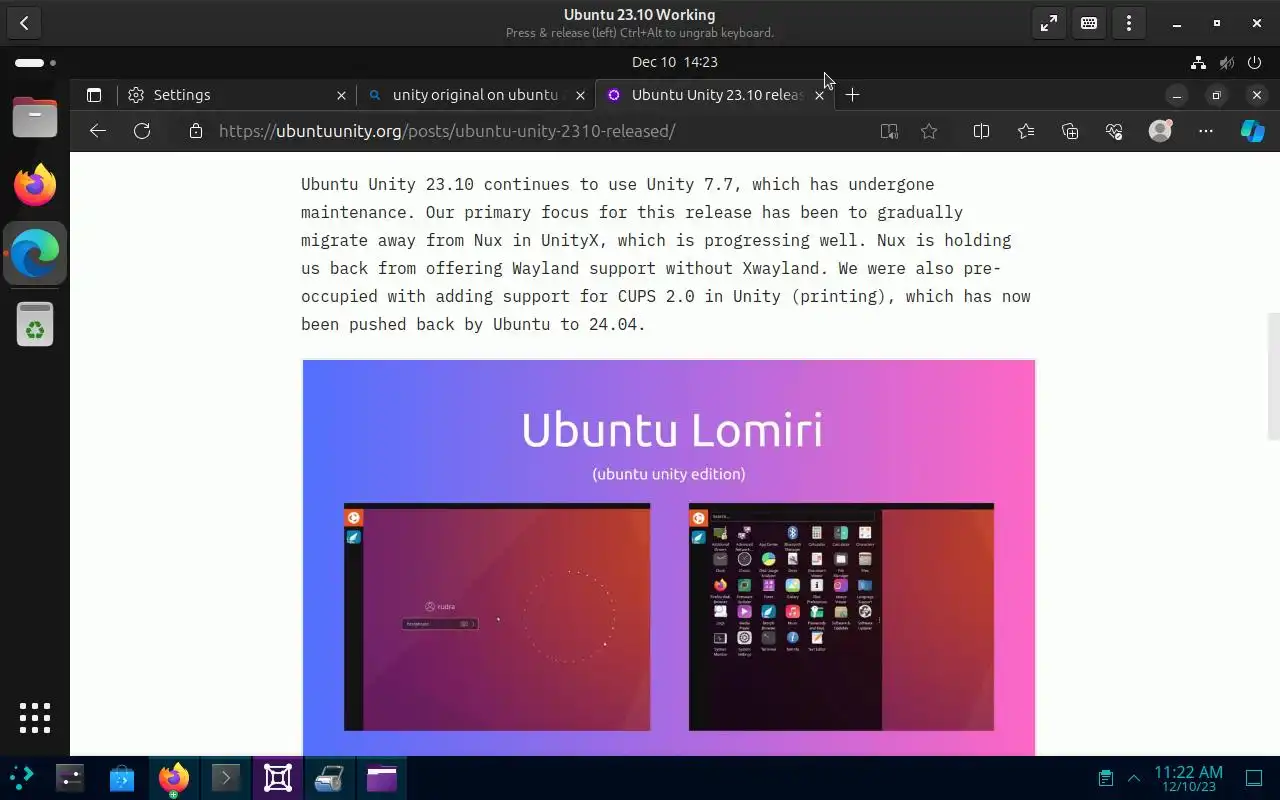
Task: Click the network status icon in top bar
Action: [1198, 62]
